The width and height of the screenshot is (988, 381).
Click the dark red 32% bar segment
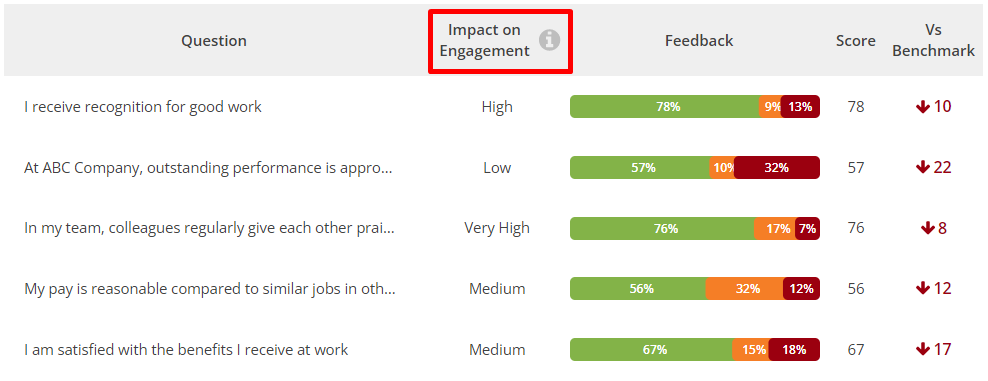(777, 168)
